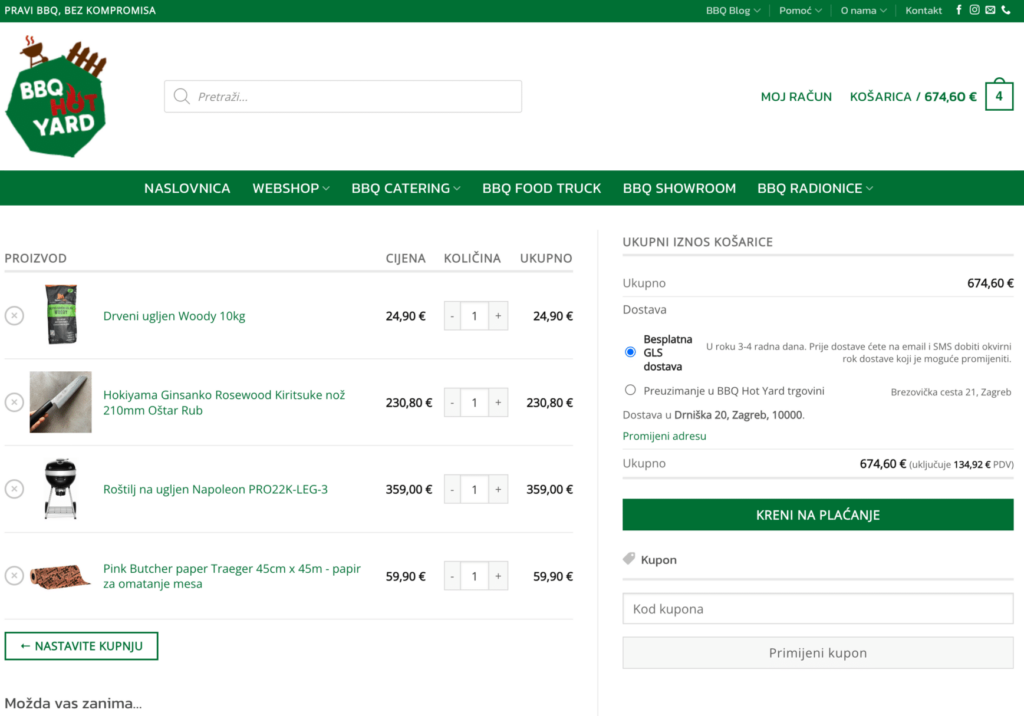The image size is (1024, 716).
Task: Open the BBQ CATERING dropdown menu
Action: 406,188
